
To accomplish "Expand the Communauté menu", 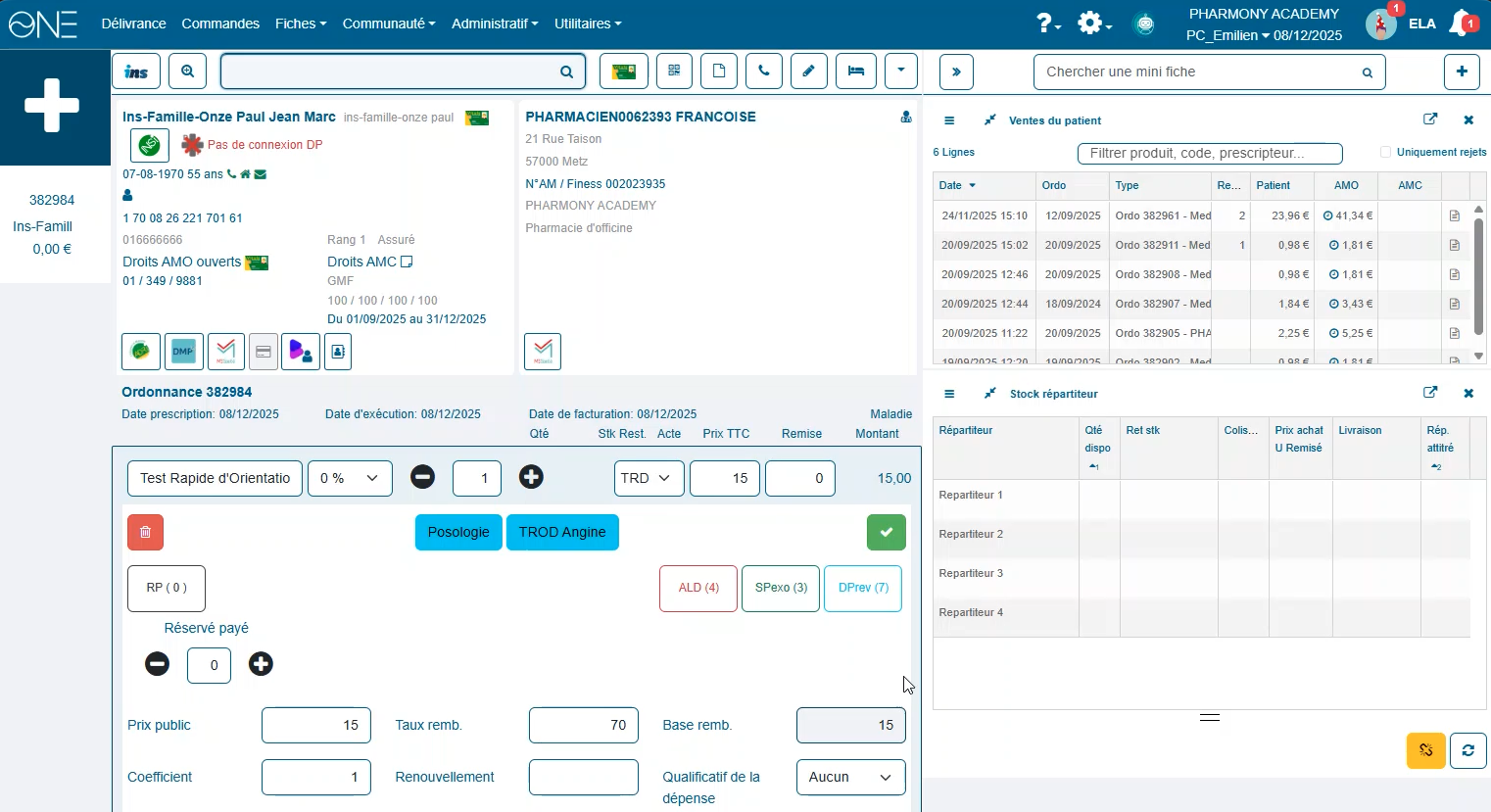I will pos(389,24).
